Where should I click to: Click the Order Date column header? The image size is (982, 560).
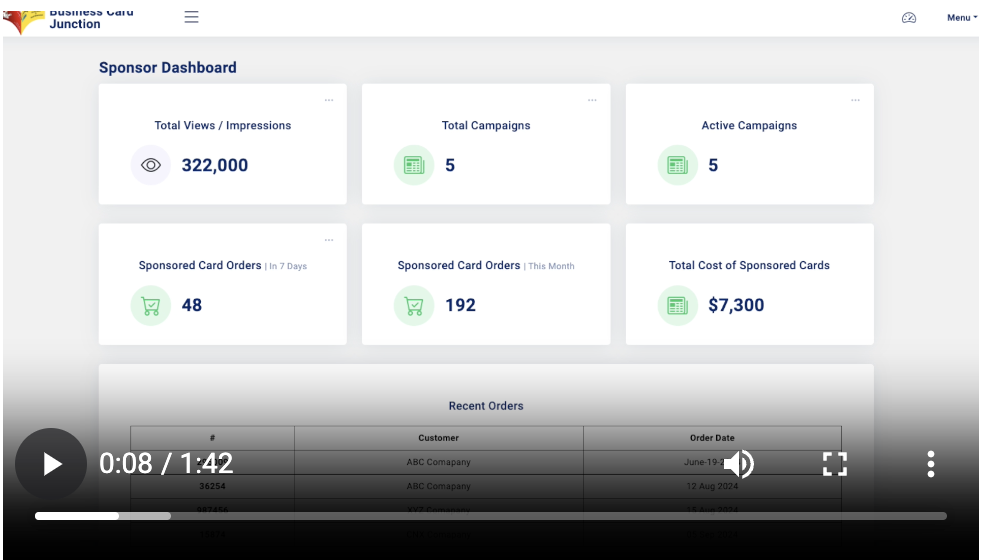click(712, 438)
